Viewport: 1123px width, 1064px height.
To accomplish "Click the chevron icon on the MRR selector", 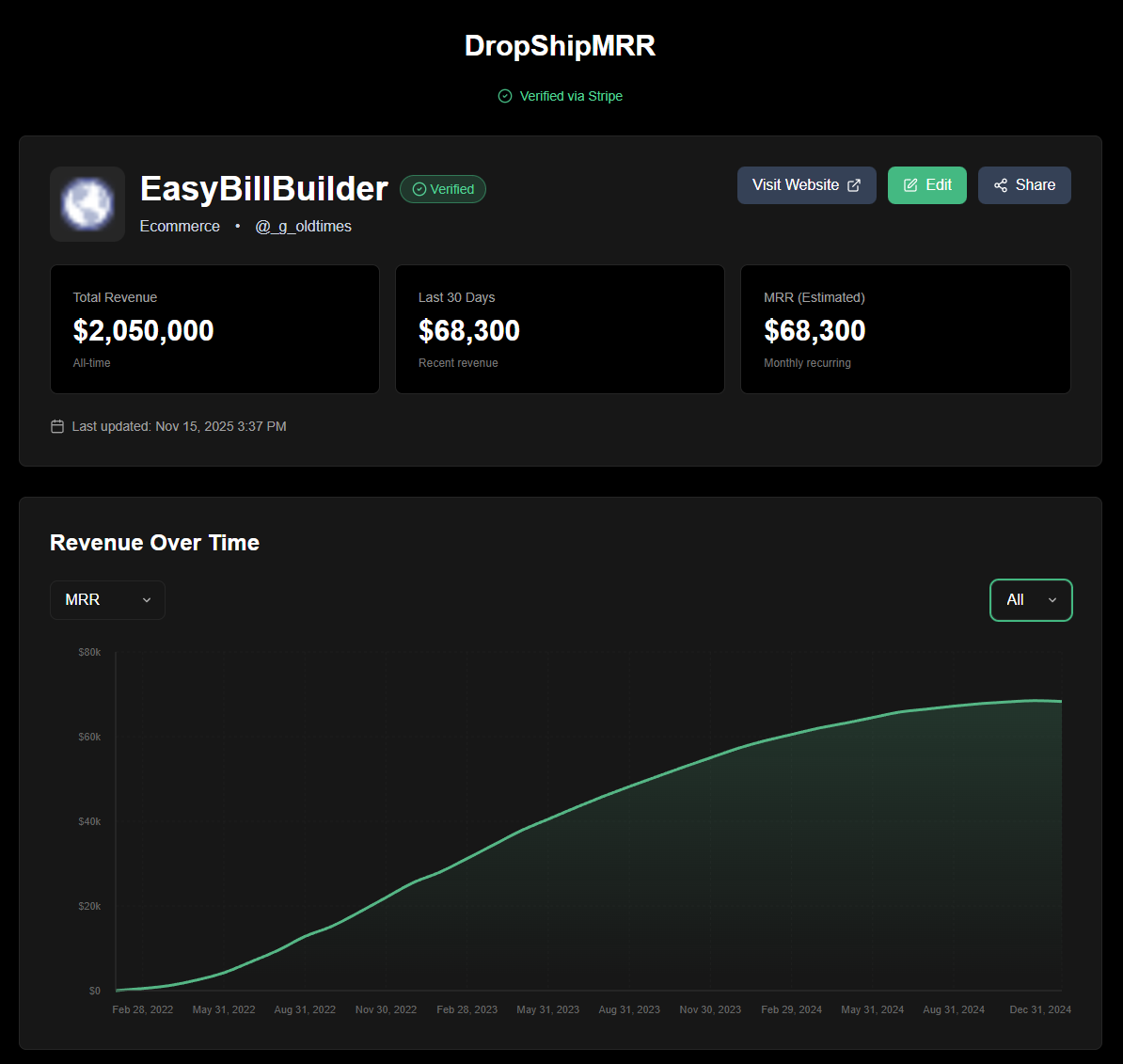I will [147, 599].
